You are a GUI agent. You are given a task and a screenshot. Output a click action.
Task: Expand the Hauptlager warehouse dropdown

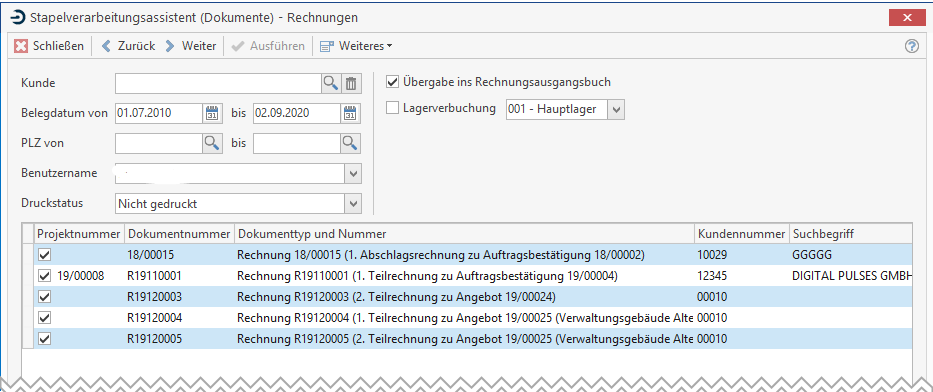click(617, 109)
